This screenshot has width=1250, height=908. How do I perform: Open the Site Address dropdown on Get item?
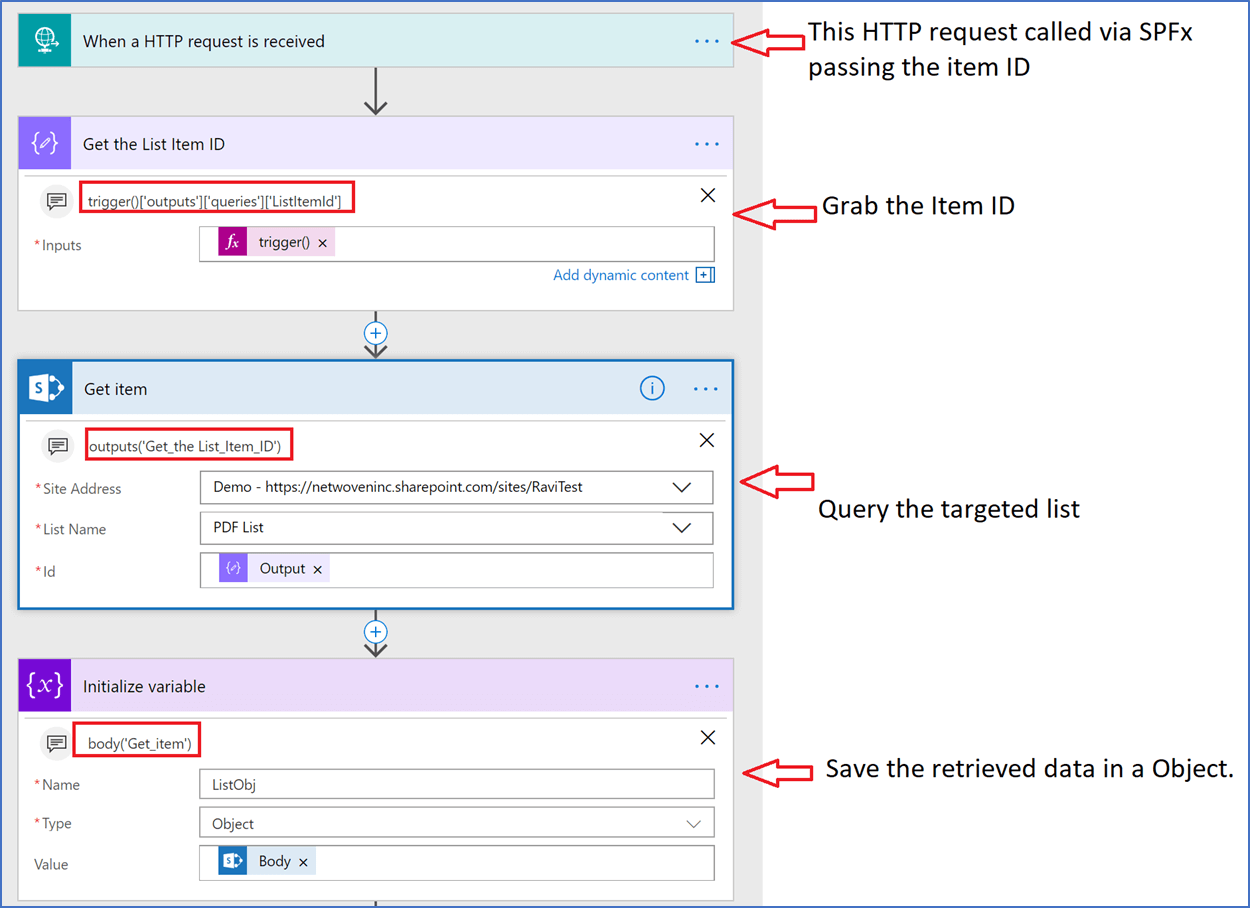(683, 487)
